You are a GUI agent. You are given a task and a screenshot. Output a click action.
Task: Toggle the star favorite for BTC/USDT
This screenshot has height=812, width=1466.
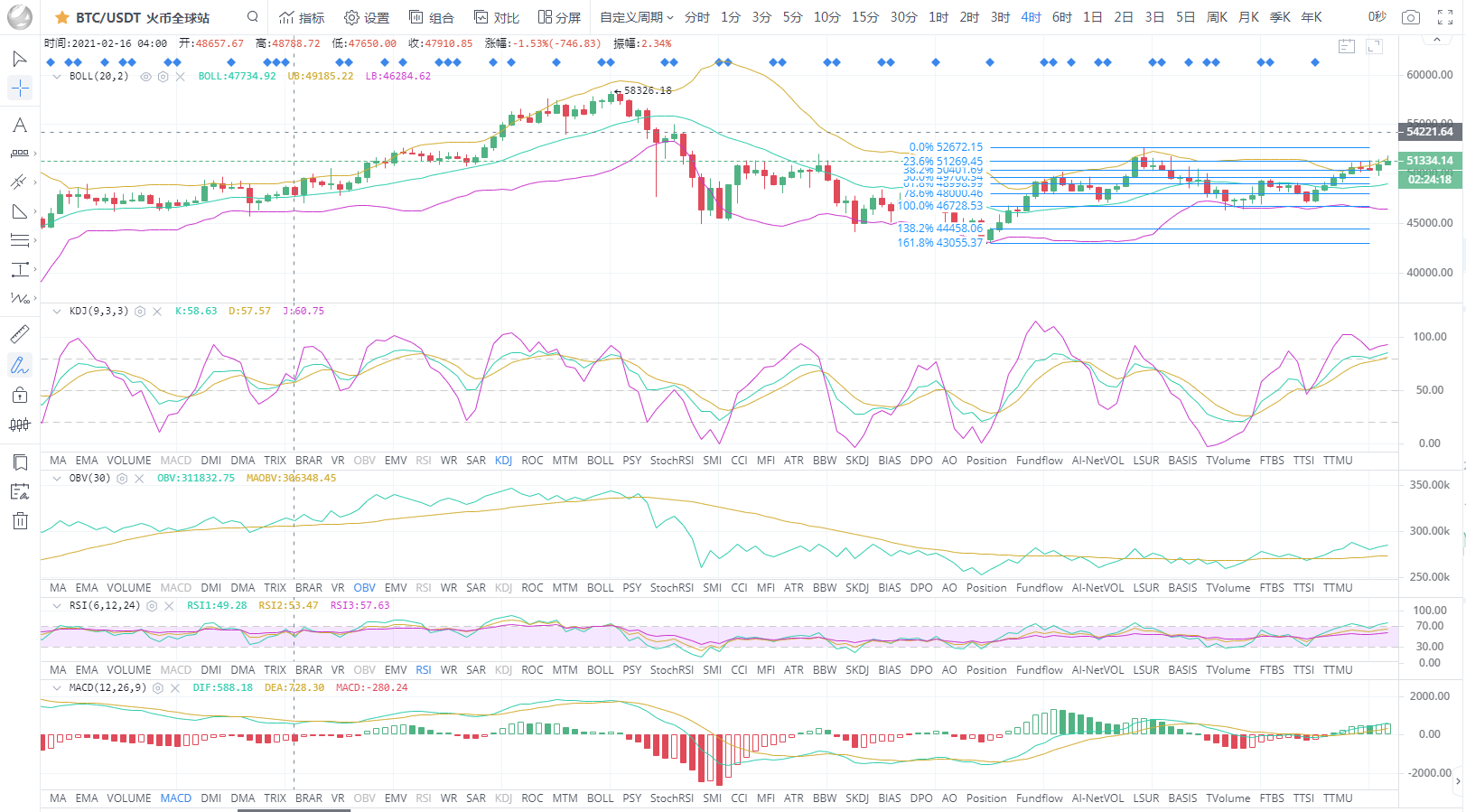pyautogui.click(x=62, y=18)
